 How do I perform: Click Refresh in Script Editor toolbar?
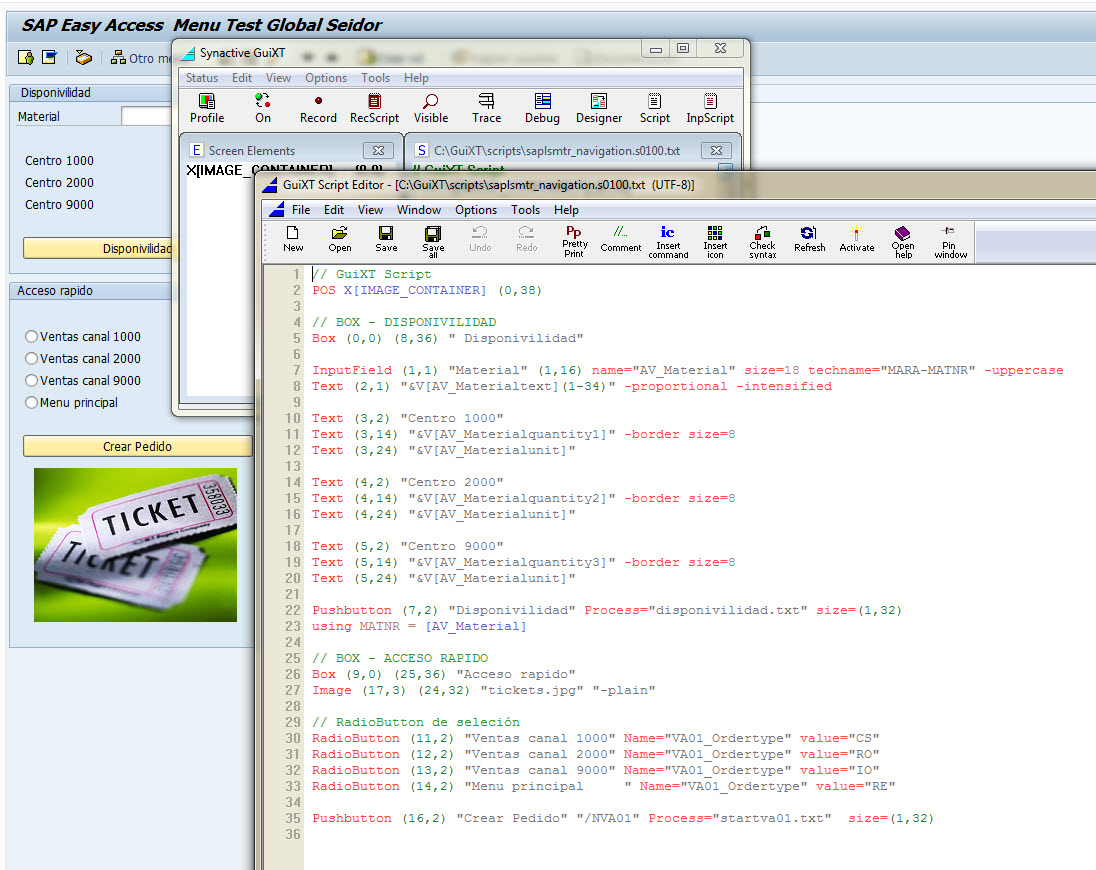[809, 239]
